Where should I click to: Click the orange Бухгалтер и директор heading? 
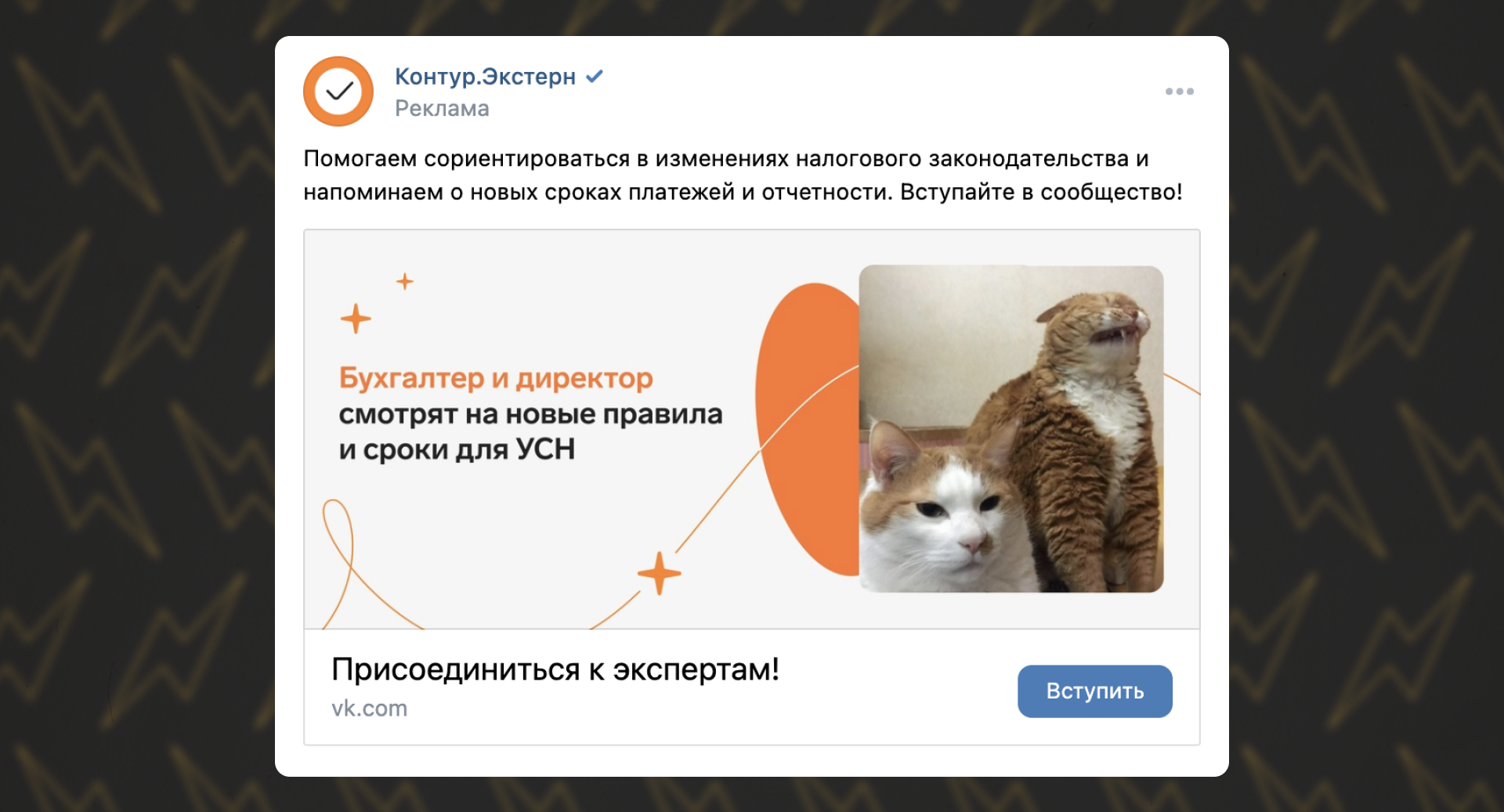coord(496,378)
